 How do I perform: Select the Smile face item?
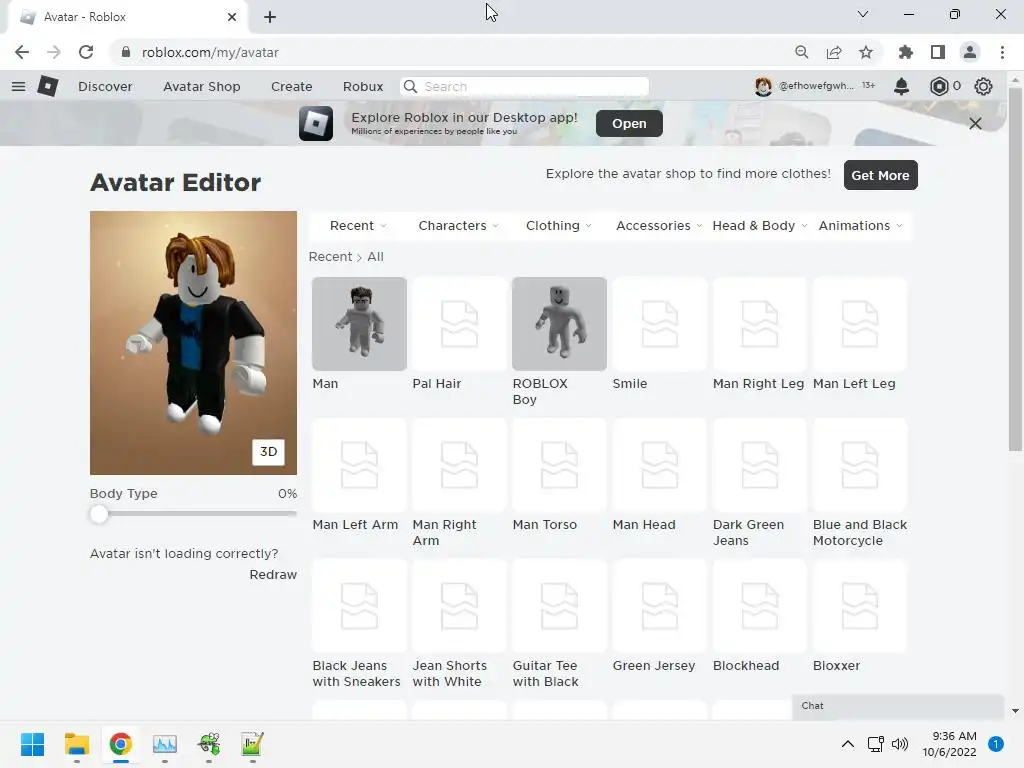click(x=660, y=324)
